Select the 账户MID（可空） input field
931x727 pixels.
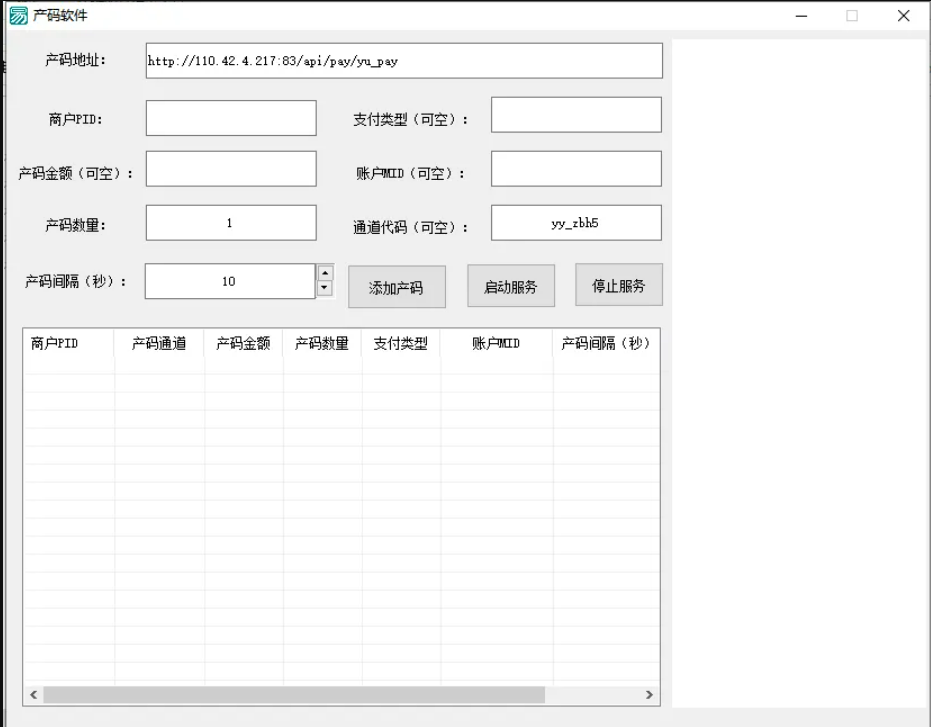(x=575, y=168)
